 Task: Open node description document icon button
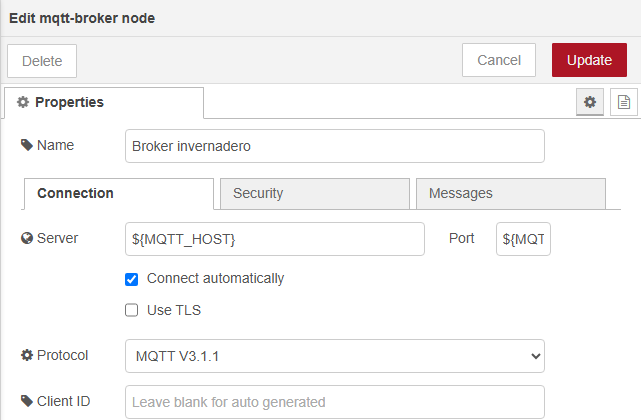coord(623,102)
